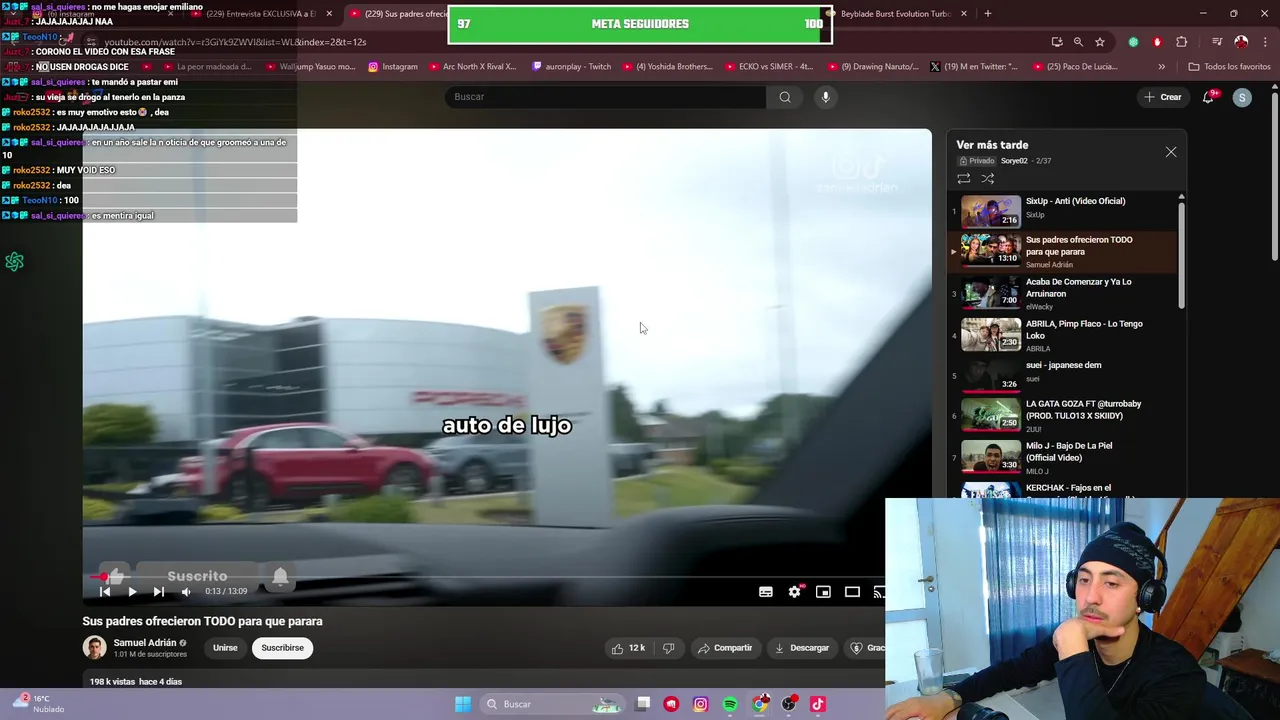The height and width of the screenshot is (720, 1280).
Task: Start voice search with the microphone icon
Action: 825,97
